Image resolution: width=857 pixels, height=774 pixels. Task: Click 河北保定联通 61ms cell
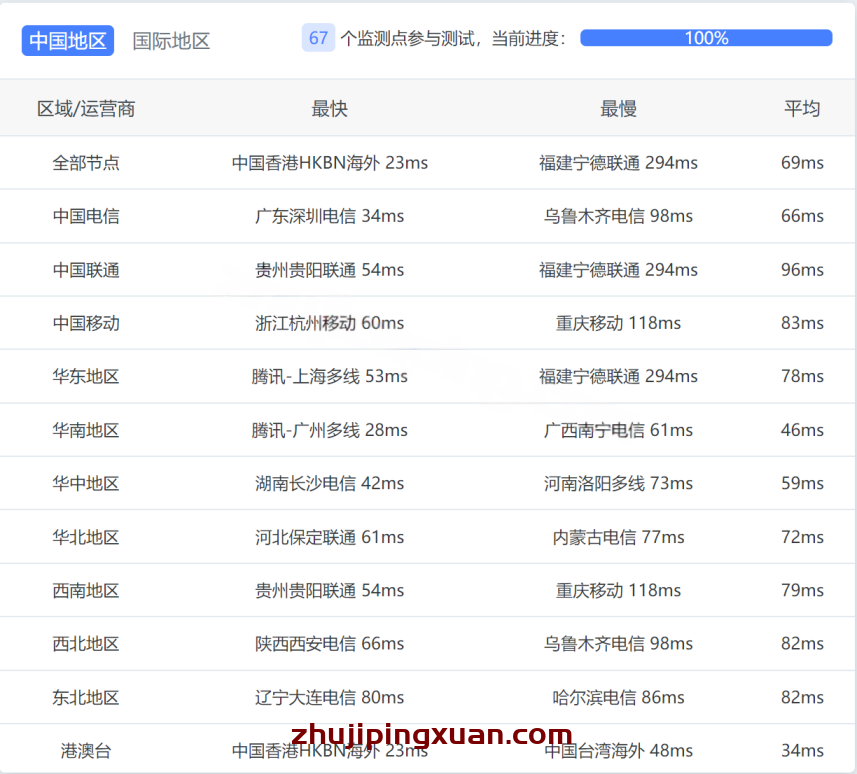(x=329, y=537)
